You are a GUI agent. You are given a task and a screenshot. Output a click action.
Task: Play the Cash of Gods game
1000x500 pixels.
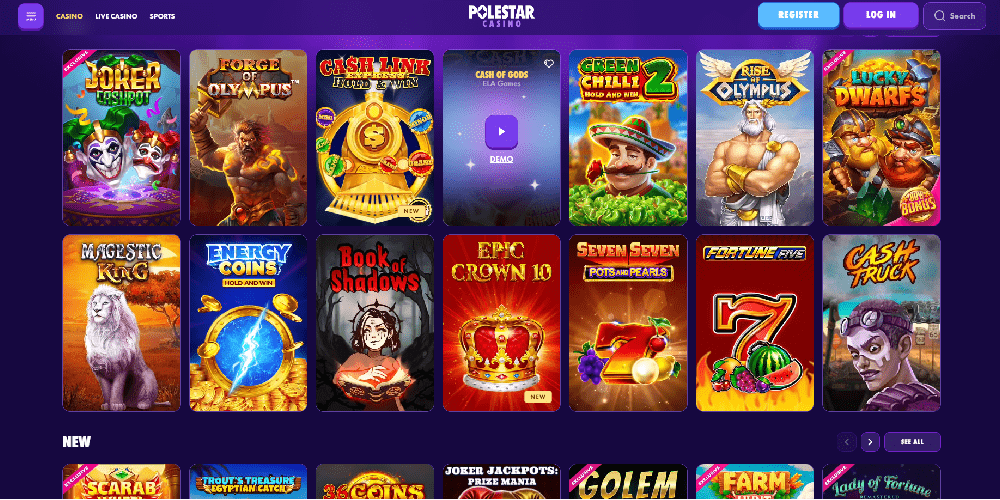point(501,131)
